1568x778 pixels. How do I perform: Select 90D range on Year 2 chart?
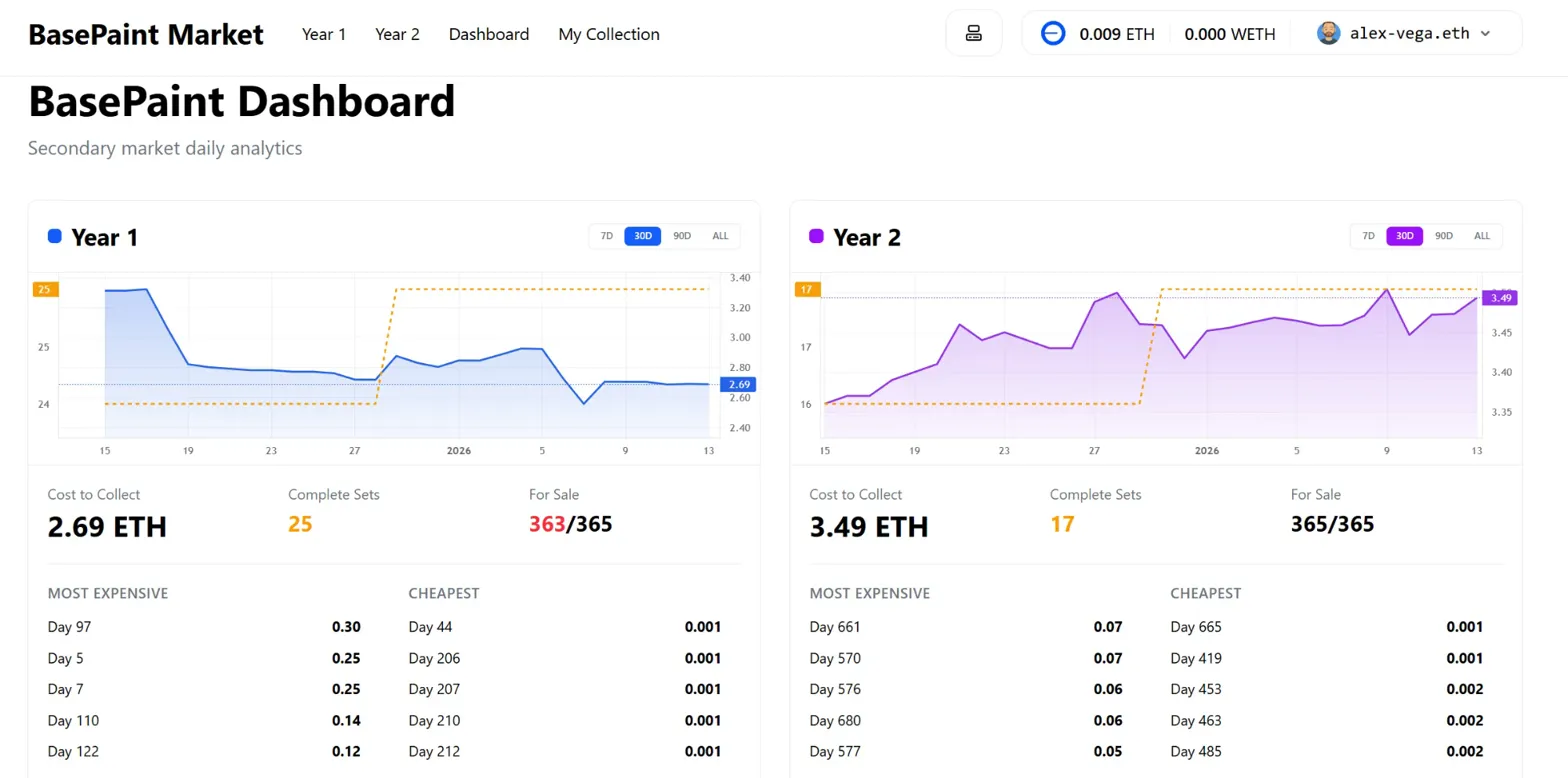click(1444, 236)
